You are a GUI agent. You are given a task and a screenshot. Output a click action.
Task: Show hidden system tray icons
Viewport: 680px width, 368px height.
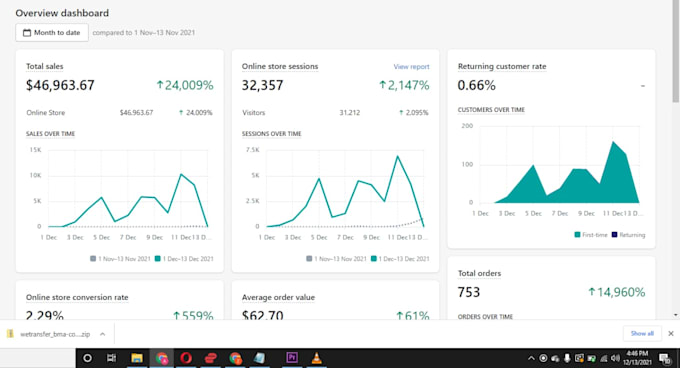(531, 358)
